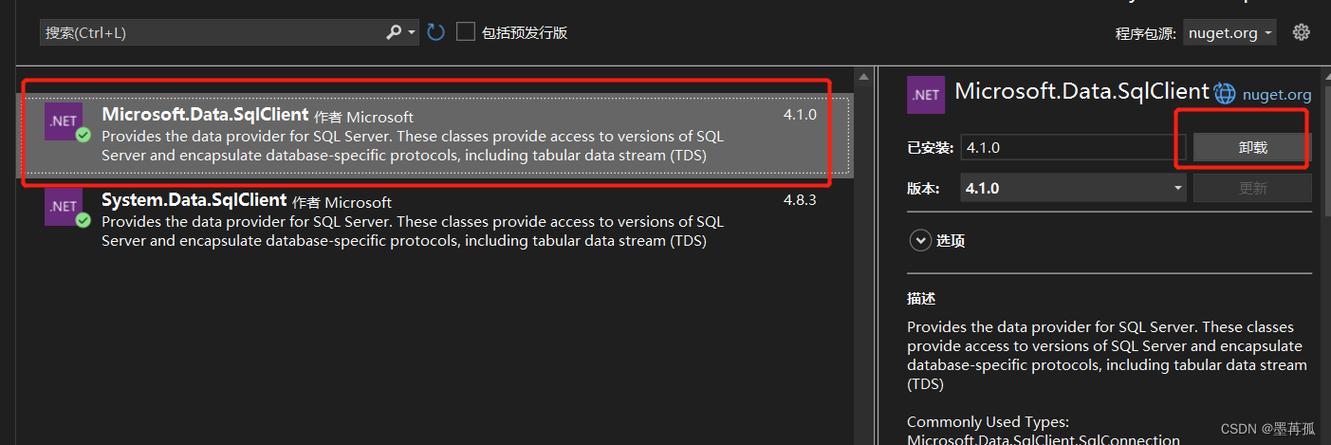This screenshot has width=1331, height=445.
Task: Open the 程序包源 nuget.org dropdown
Action: (x=1229, y=32)
